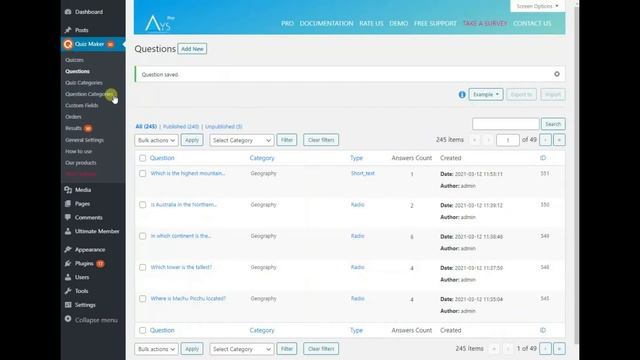The width and height of the screenshot is (640, 360).
Task: Click the Comments bubble icon
Action: coord(68,217)
